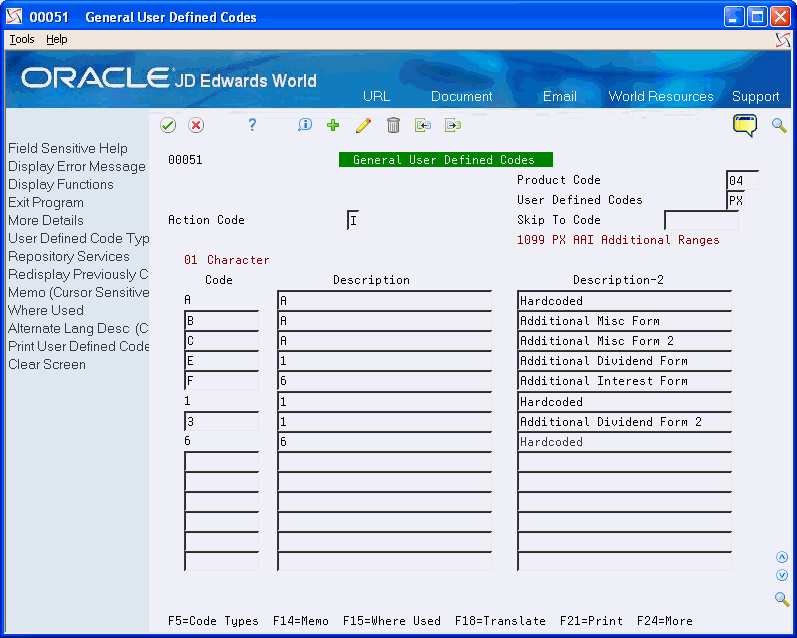Click the code field containing 3

[221, 421]
